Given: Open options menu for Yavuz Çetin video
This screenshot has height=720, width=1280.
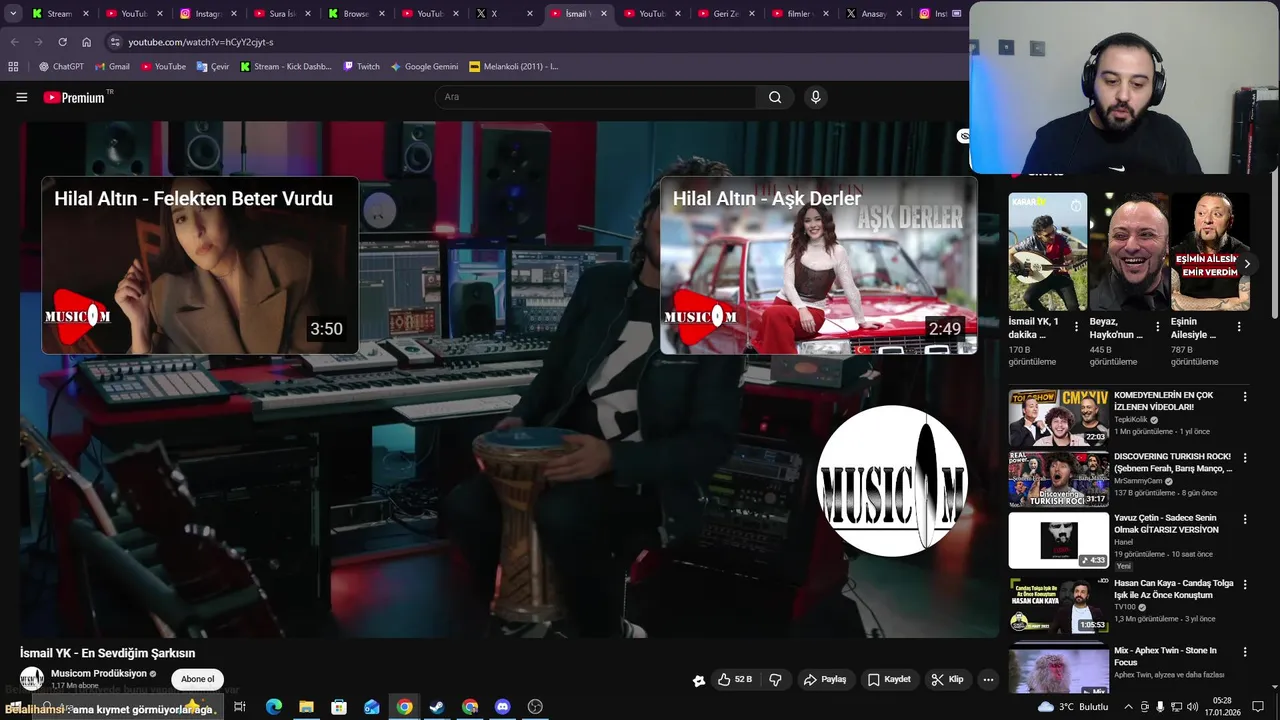Looking at the screenshot, I should click(x=1245, y=520).
